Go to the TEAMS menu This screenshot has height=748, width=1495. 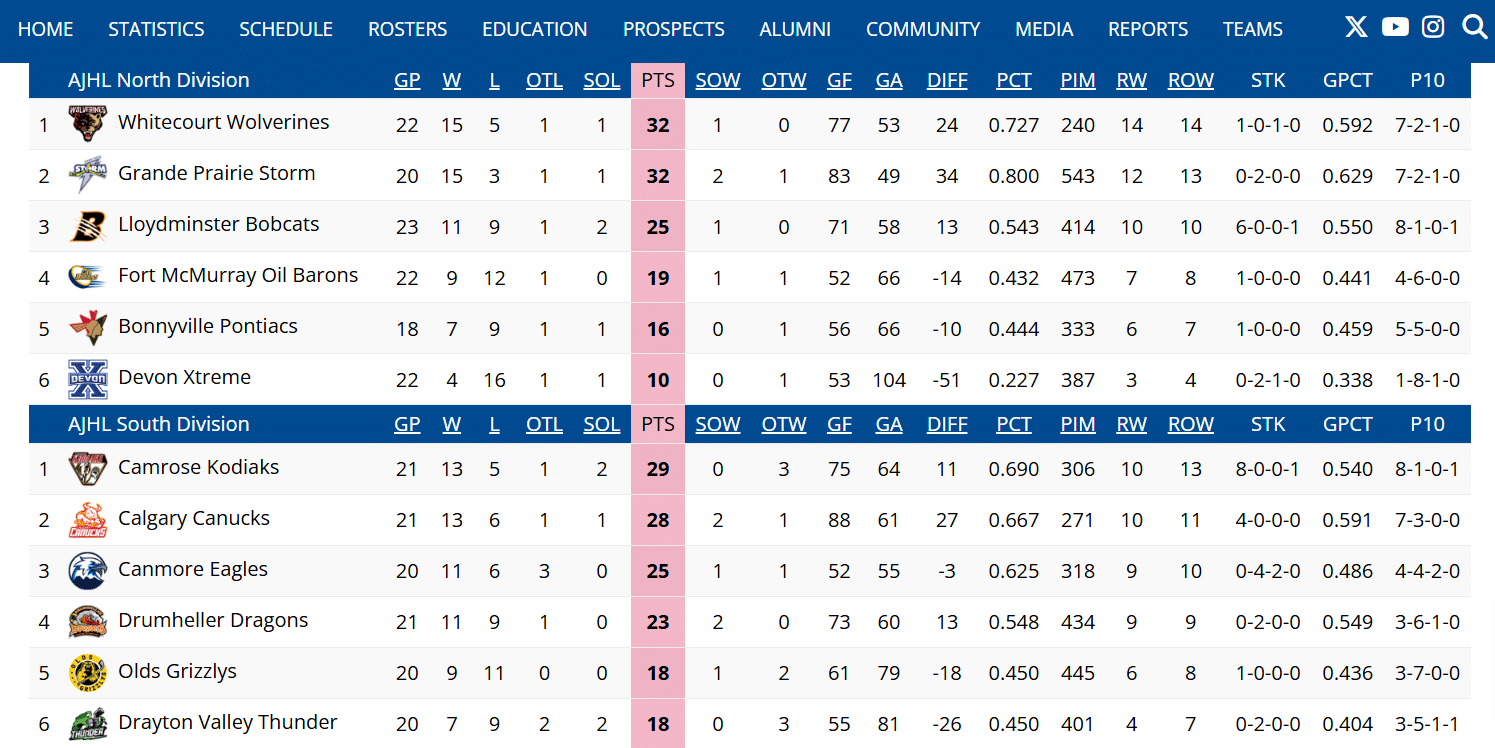[x=1253, y=29]
